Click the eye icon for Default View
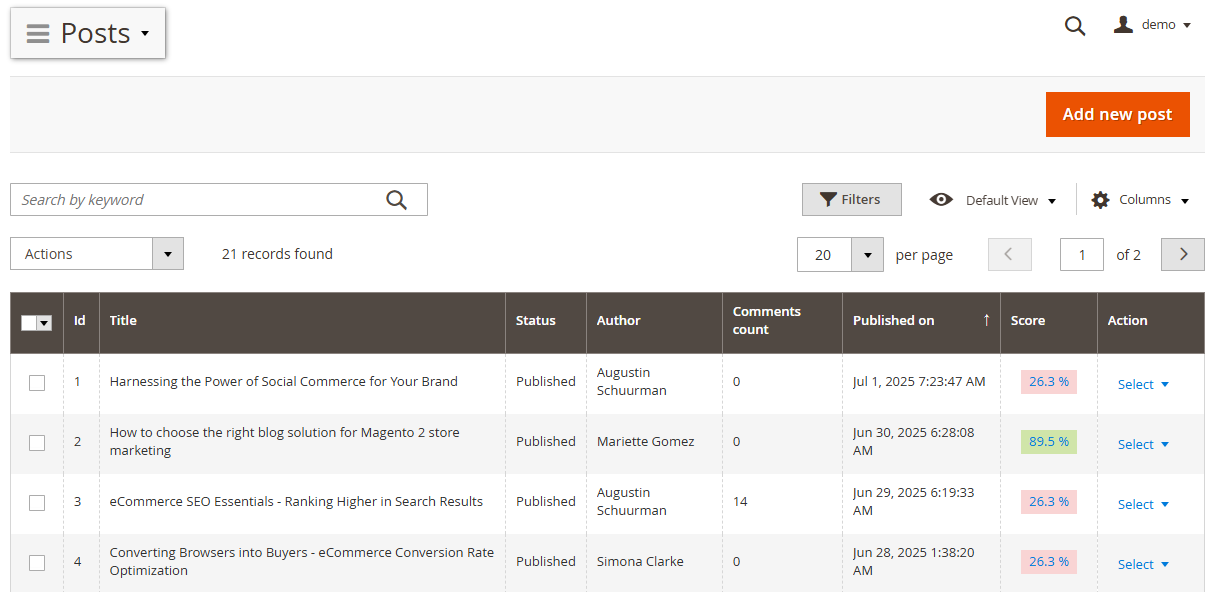 (x=941, y=200)
